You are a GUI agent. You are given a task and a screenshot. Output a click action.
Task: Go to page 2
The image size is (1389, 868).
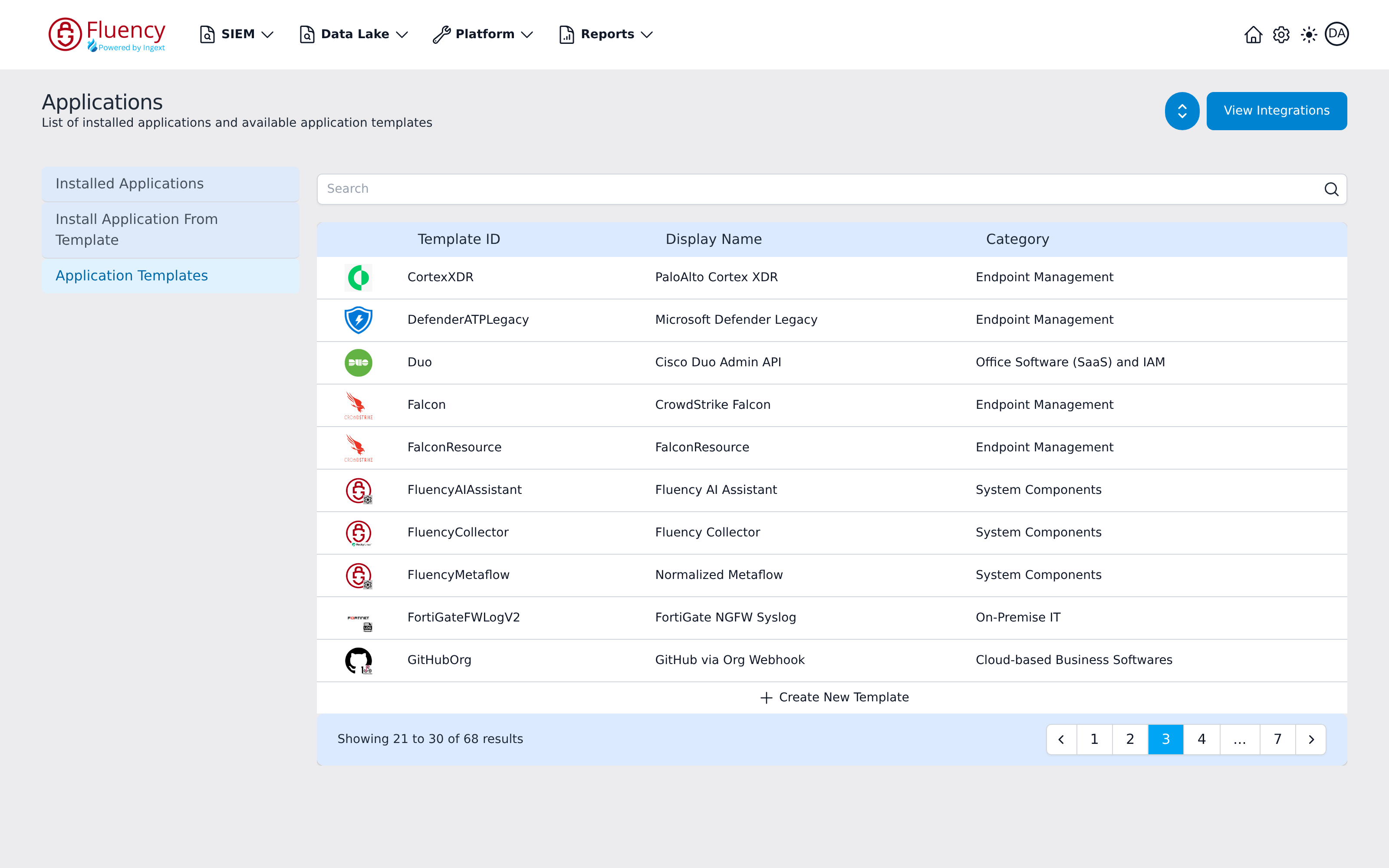tap(1129, 740)
